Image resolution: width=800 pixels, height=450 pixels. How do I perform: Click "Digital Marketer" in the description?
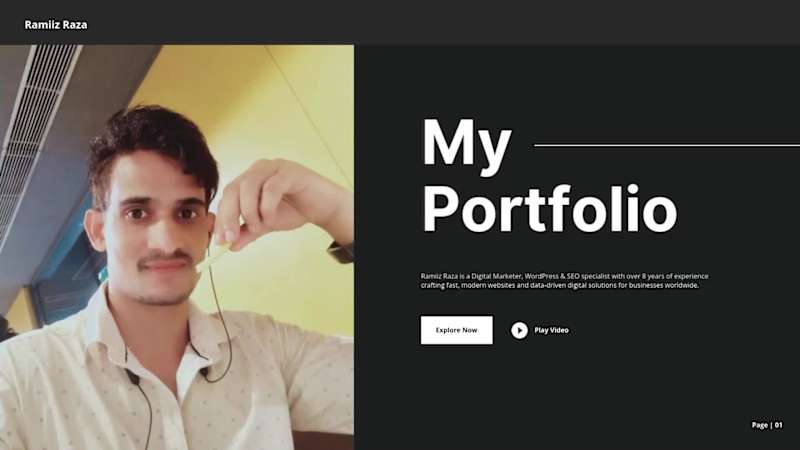coord(496,276)
